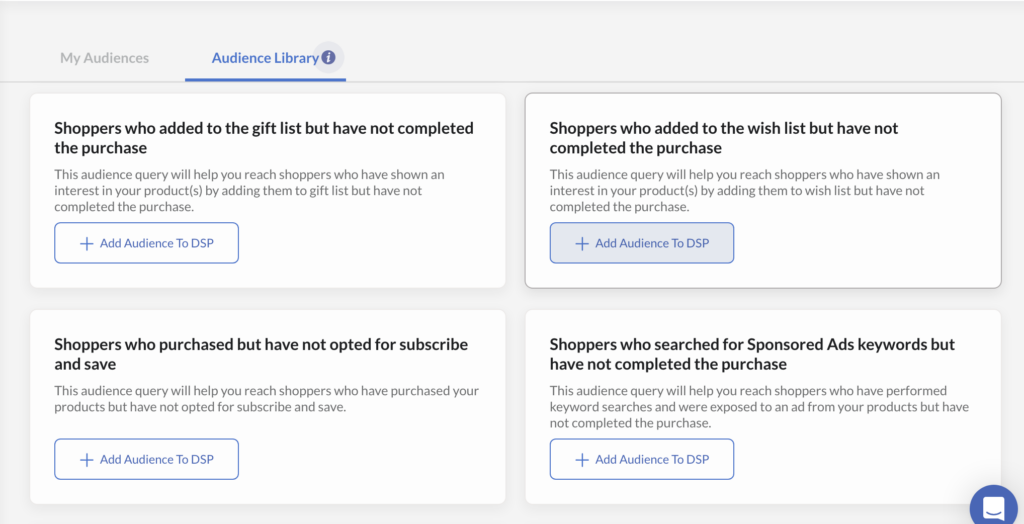Image resolution: width=1024 pixels, height=524 pixels.
Task: Click the info icon beside Audience Library
Action: click(x=328, y=57)
